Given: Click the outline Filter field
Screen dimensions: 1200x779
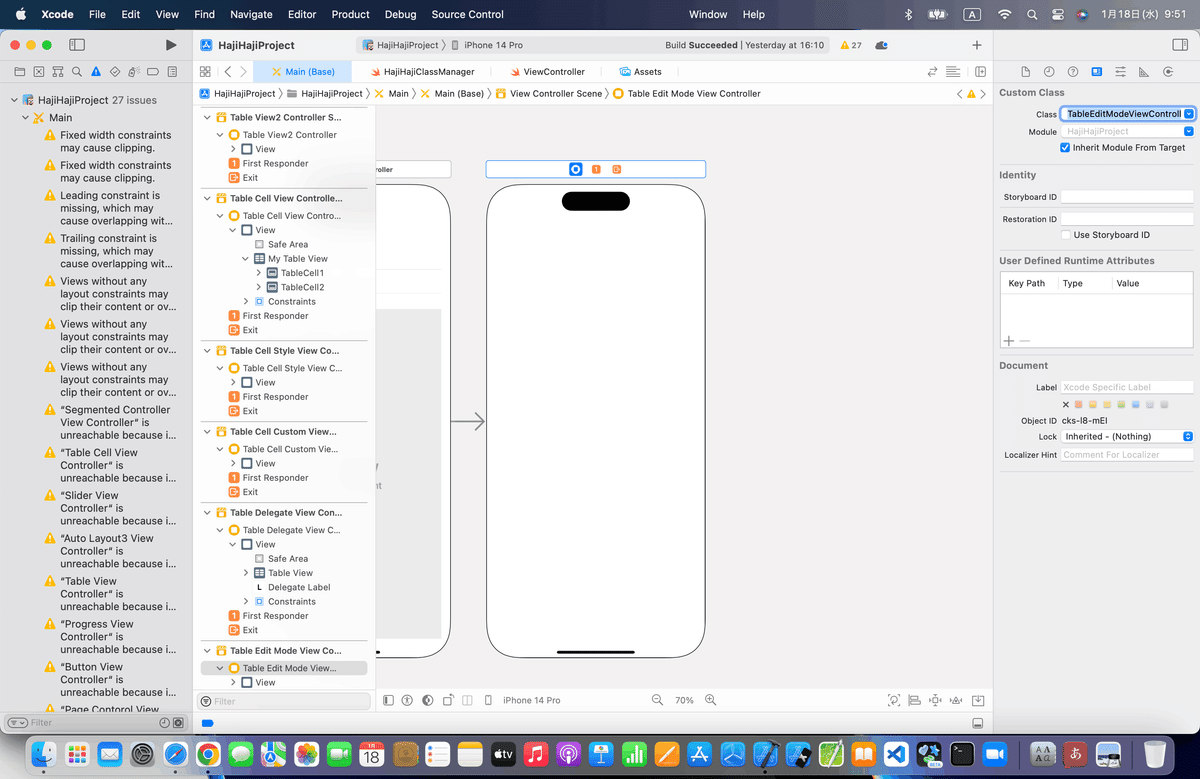Looking at the screenshot, I should (x=282, y=701).
